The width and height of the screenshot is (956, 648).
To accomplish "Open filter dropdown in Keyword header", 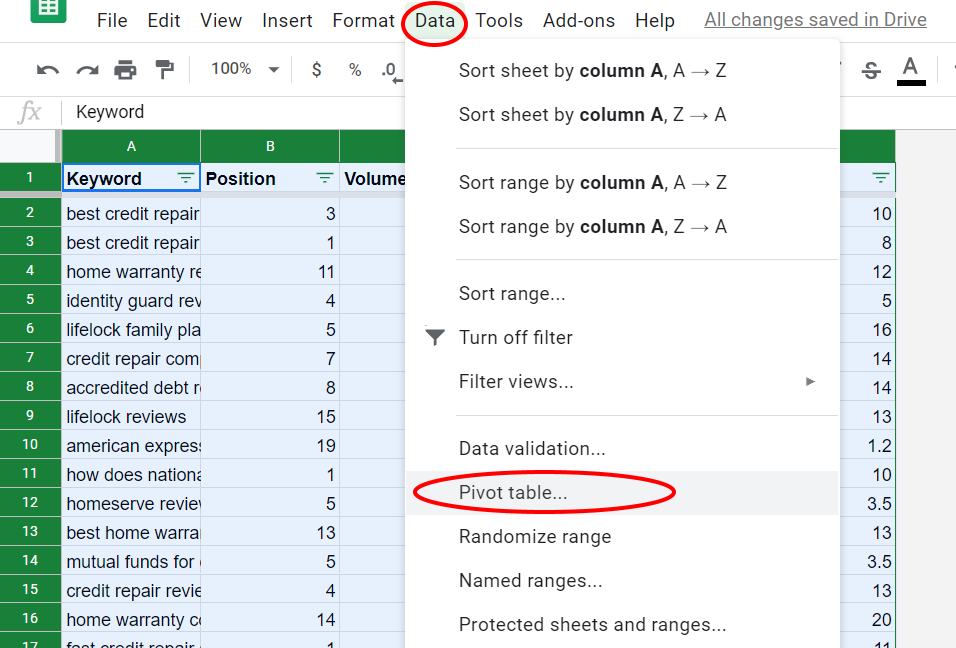I will 185,178.
